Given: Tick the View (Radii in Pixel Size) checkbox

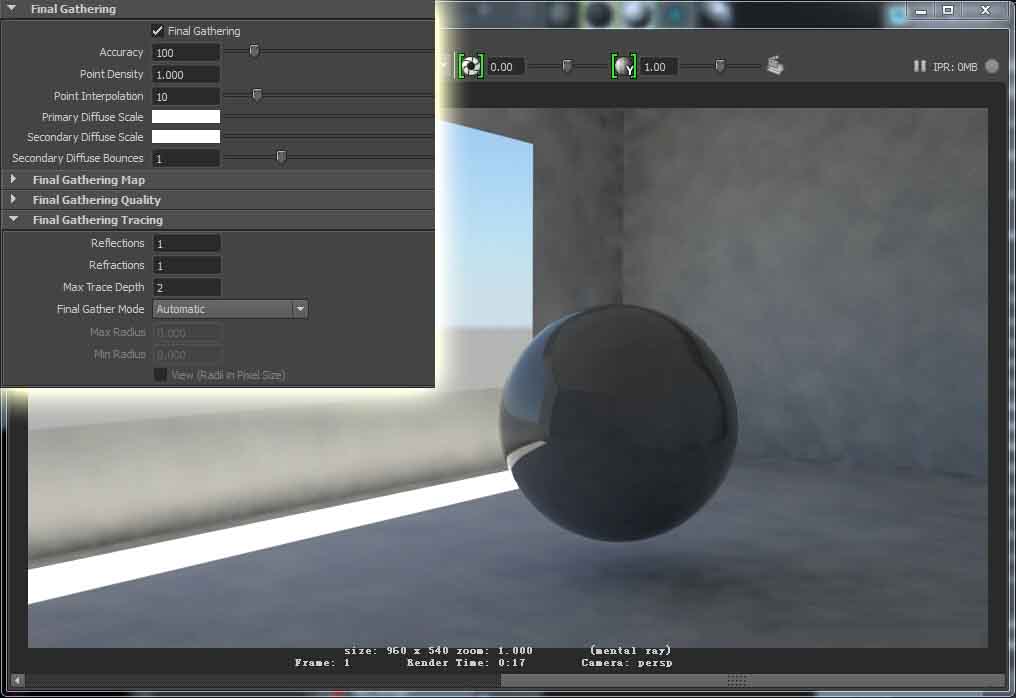Looking at the screenshot, I should [x=160, y=375].
